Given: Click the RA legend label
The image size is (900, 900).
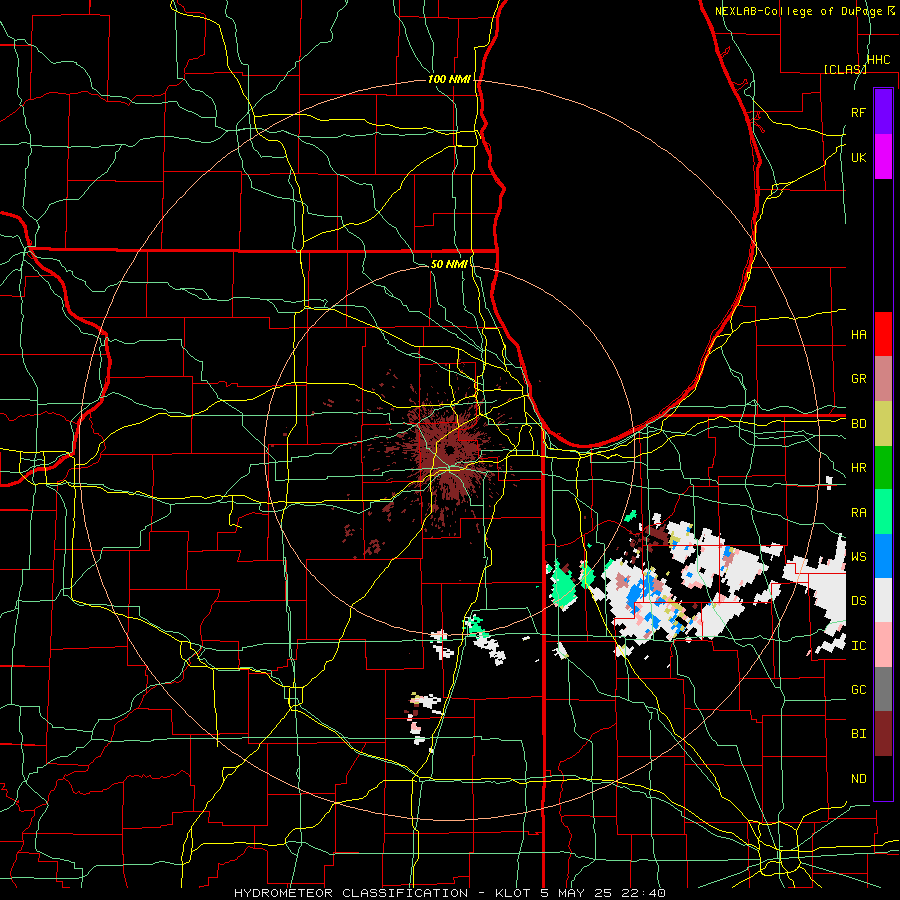Looking at the screenshot, I should click(x=858, y=512).
